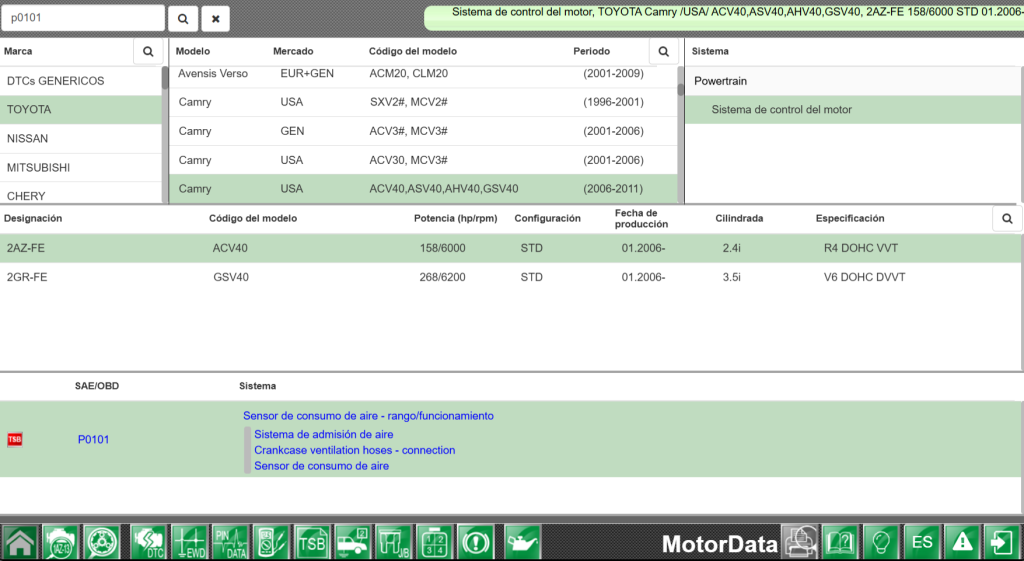Click the green selected-vehicle summary banner
The height and width of the screenshot is (561, 1024).
point(724,18)
